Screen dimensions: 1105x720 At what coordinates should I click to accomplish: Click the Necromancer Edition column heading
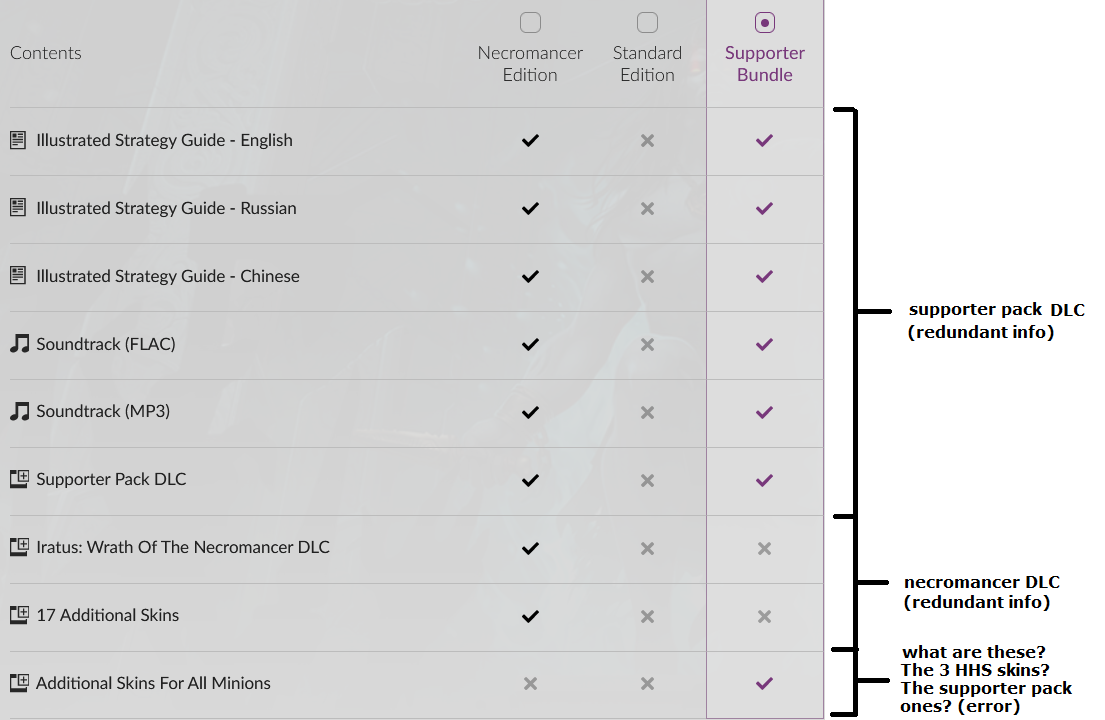(x=530, y=64)
